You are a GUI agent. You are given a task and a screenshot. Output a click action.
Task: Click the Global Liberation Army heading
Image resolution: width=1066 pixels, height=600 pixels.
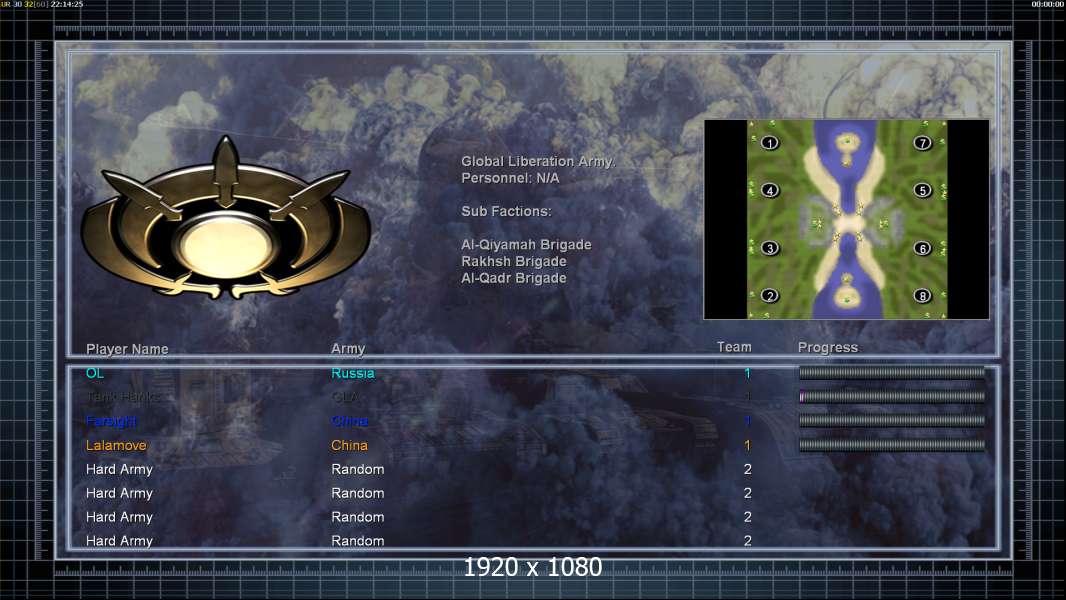click(538, 161)
